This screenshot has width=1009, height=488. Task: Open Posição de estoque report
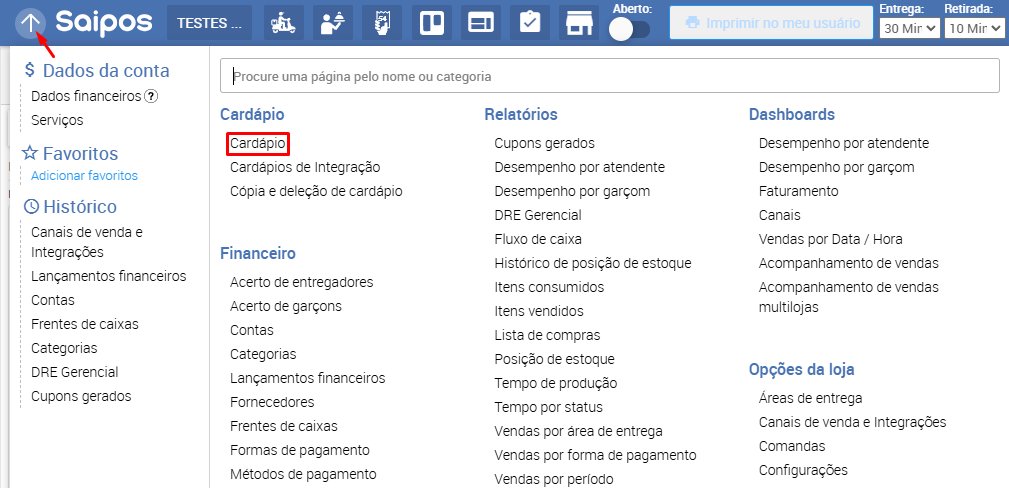tap(555, 359)
